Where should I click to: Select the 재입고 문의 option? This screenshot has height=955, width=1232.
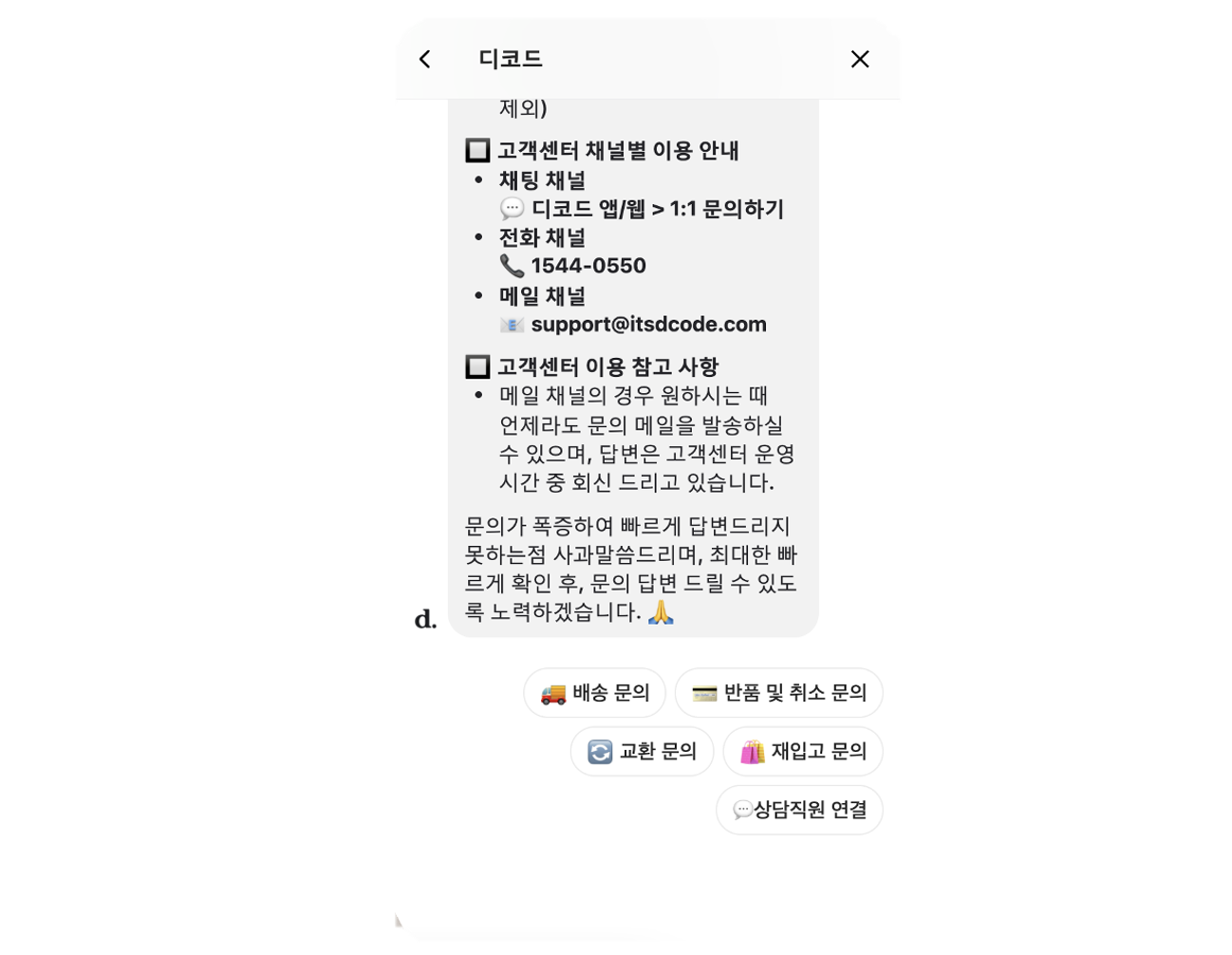tap(803, 752)
